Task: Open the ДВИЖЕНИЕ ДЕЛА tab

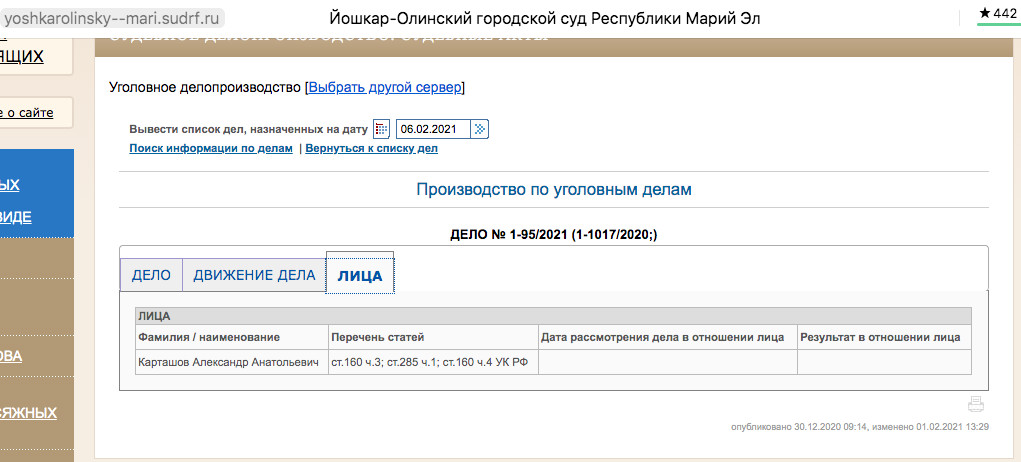Action: tap(254, 275)
